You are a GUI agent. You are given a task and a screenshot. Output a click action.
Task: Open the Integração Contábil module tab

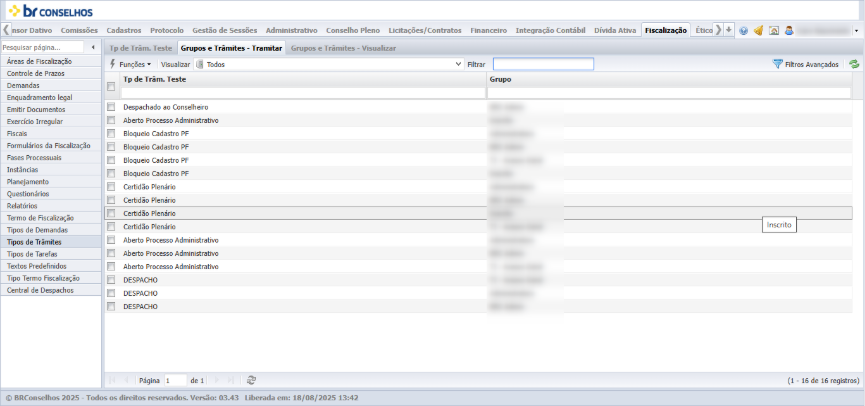550,30
